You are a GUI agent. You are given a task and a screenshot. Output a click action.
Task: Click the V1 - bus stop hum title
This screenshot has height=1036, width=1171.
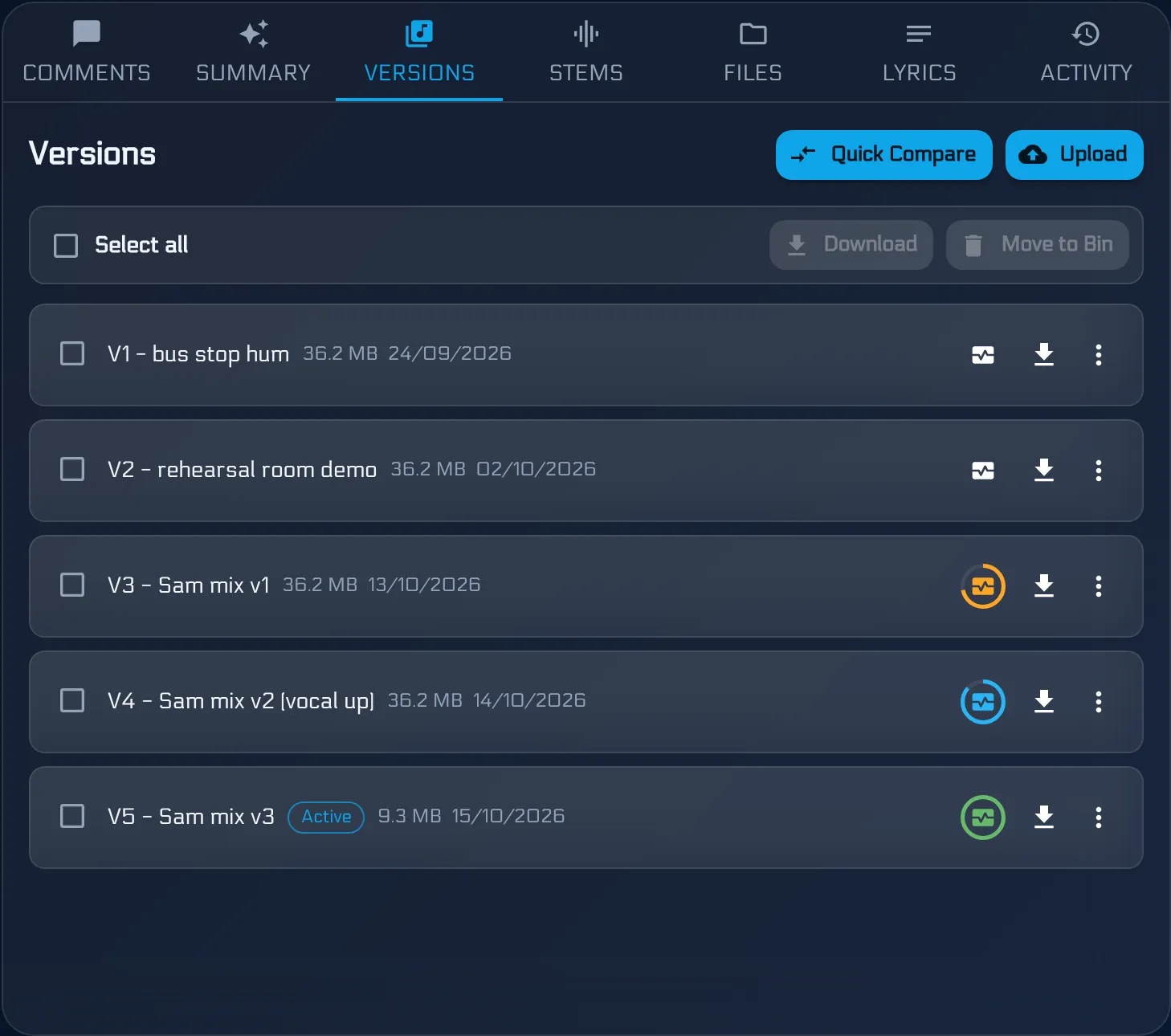(198, 354)
